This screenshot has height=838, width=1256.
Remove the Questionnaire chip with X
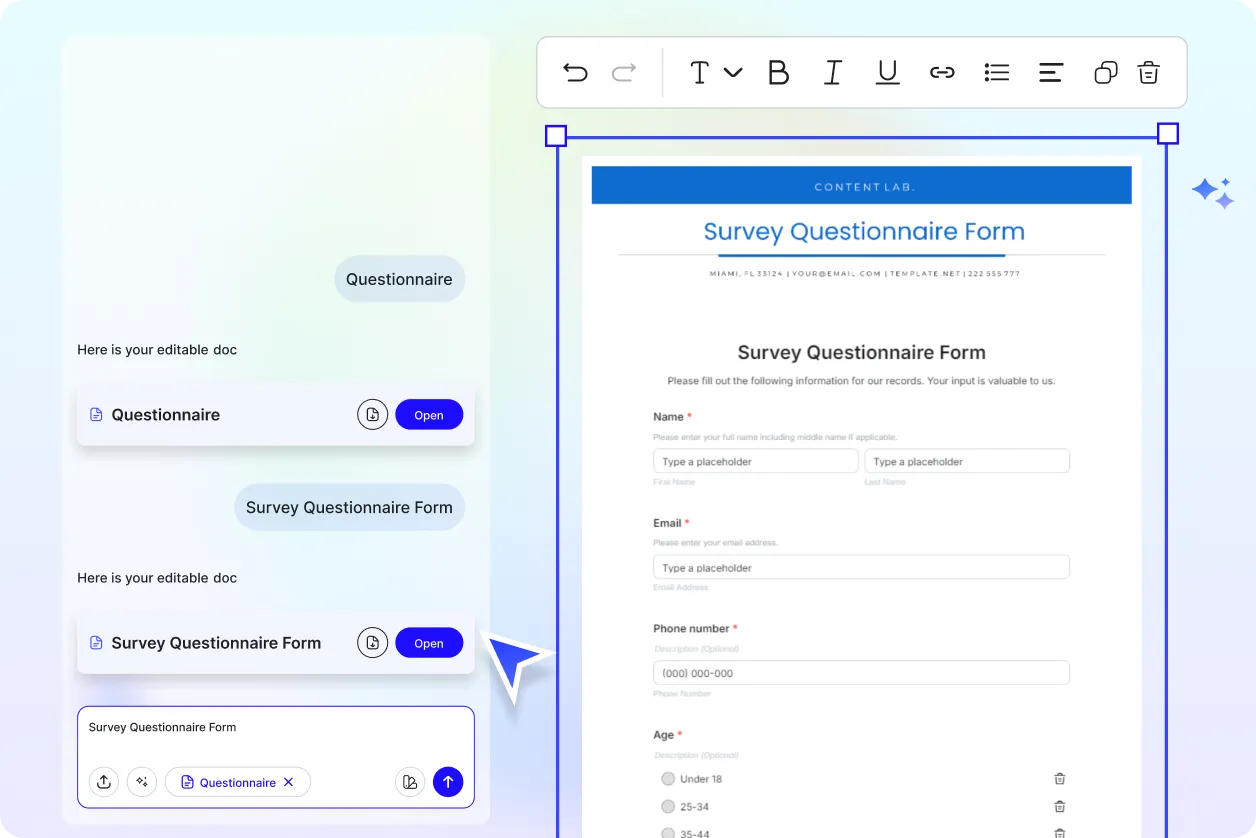288,782
